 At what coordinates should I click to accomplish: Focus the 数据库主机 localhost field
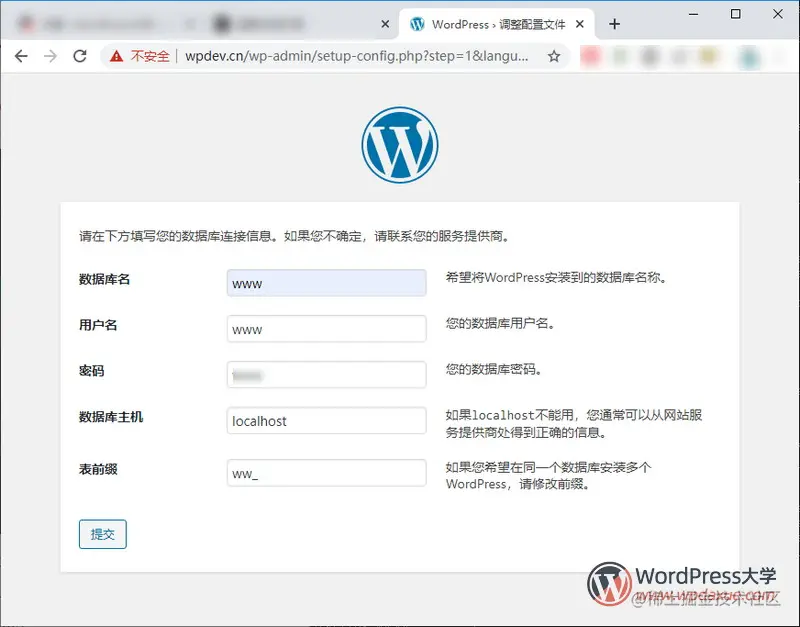[x=327, y=420]
